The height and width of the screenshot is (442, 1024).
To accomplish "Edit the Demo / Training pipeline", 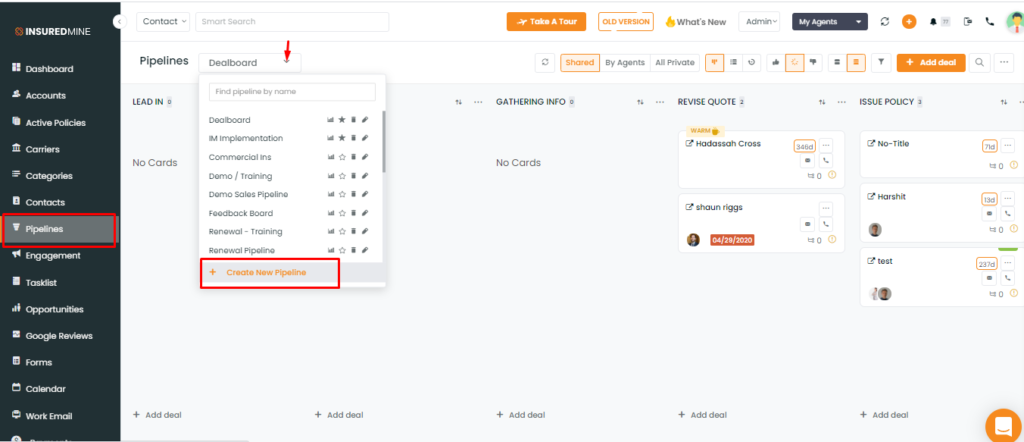I will click(x=365, y=176).
